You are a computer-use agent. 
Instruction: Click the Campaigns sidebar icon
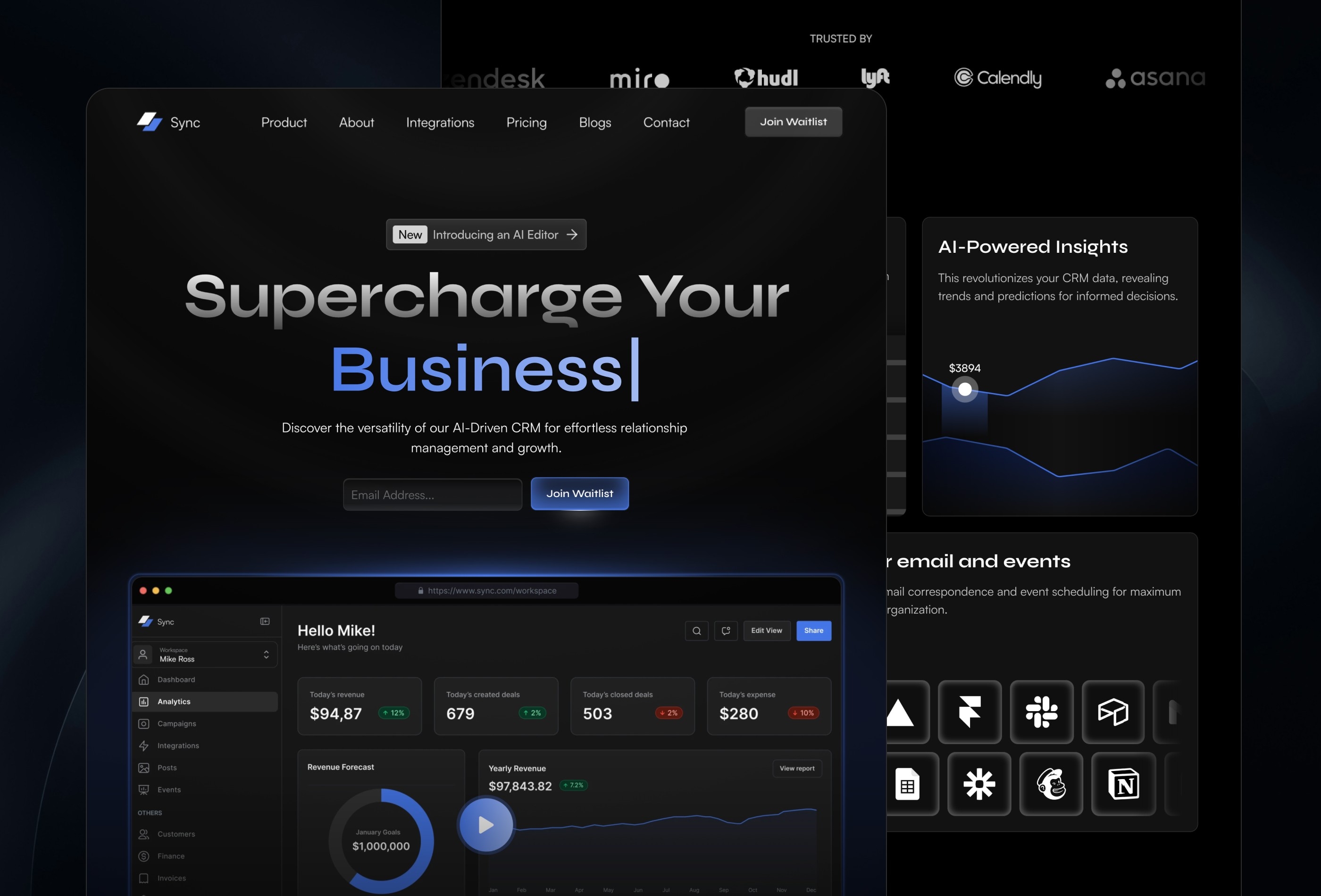click(143, 723)
